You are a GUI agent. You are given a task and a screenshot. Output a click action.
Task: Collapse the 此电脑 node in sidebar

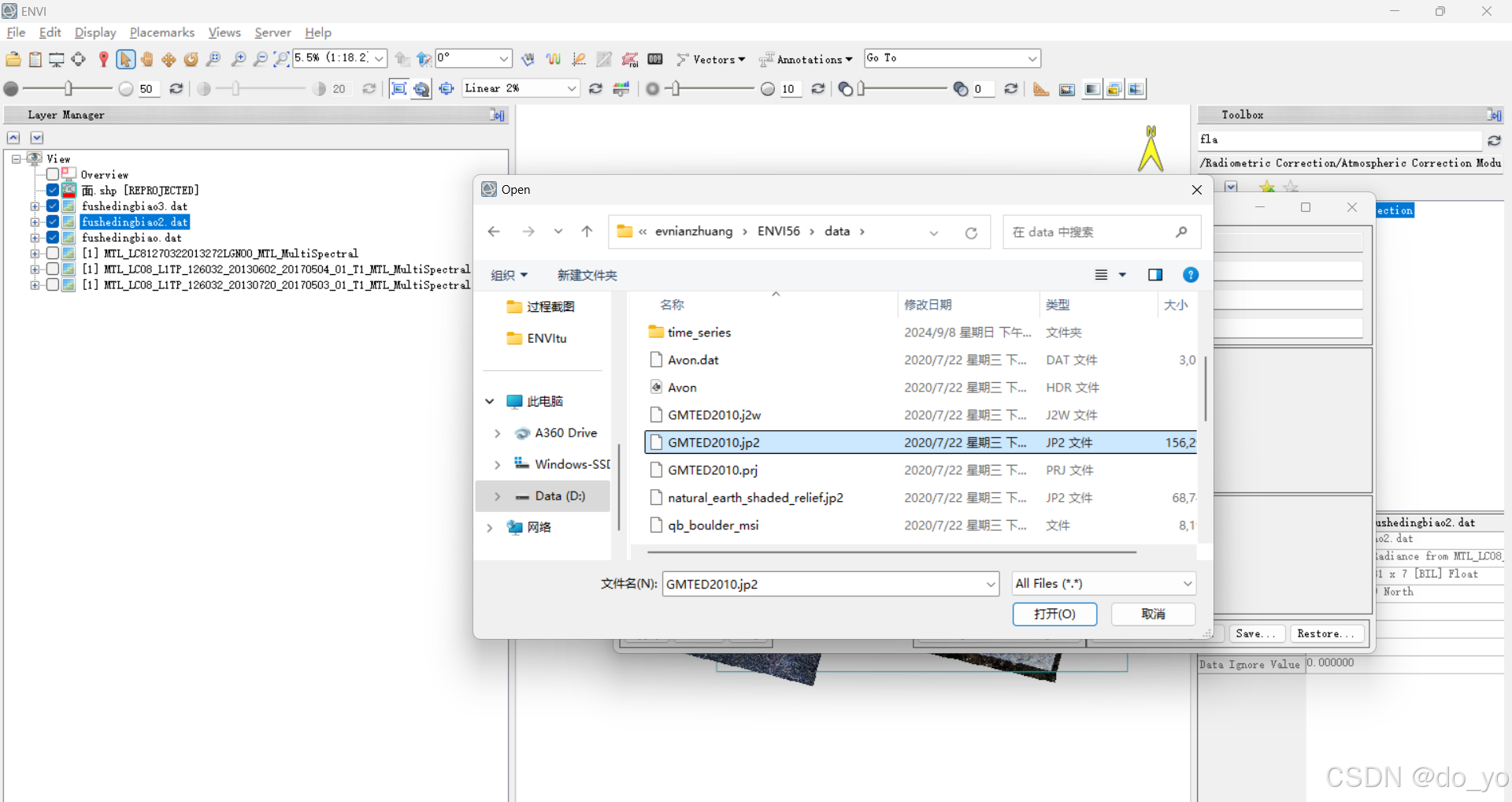point(489,402)
